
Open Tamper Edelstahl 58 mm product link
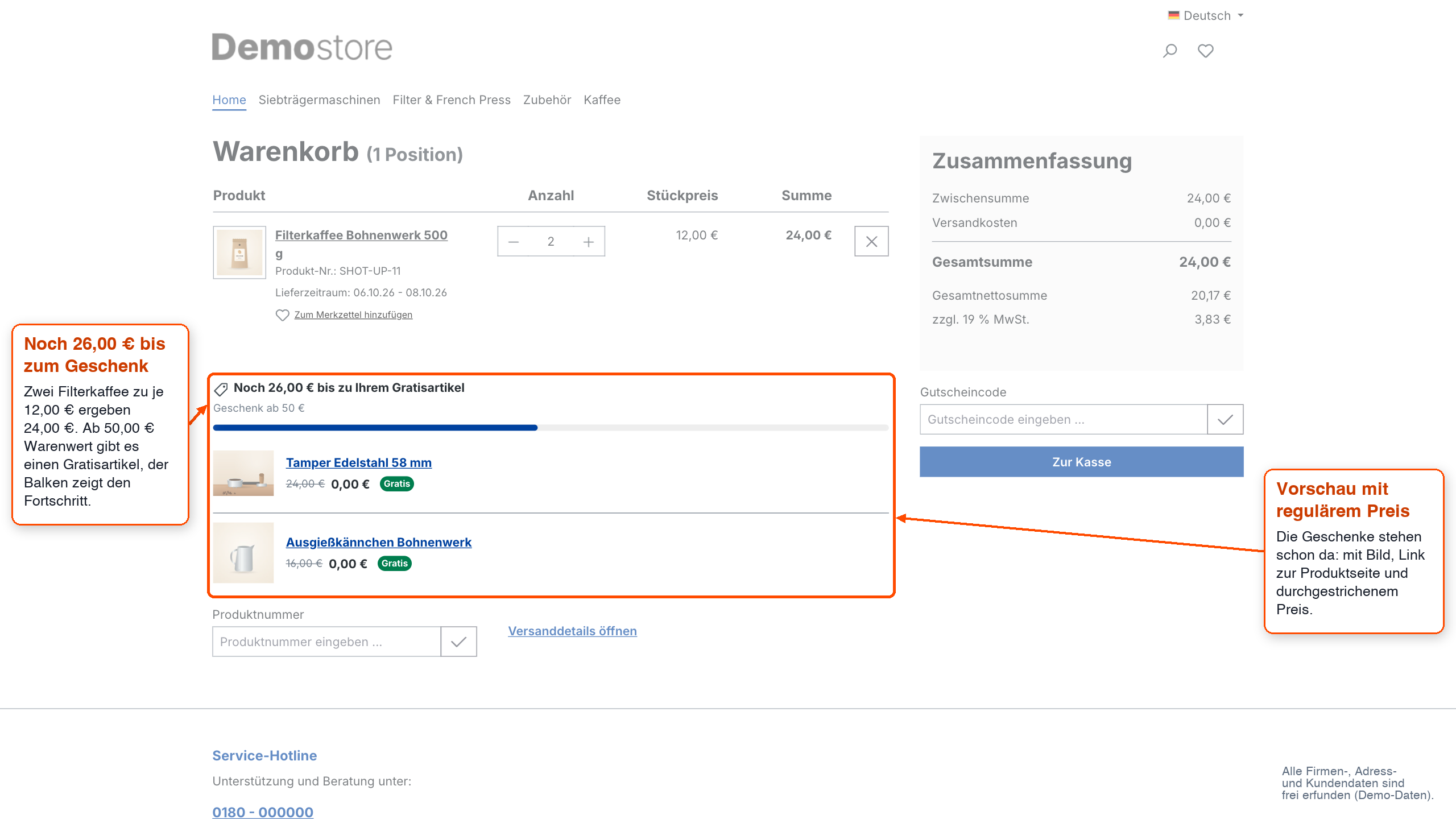click(358, 463)
